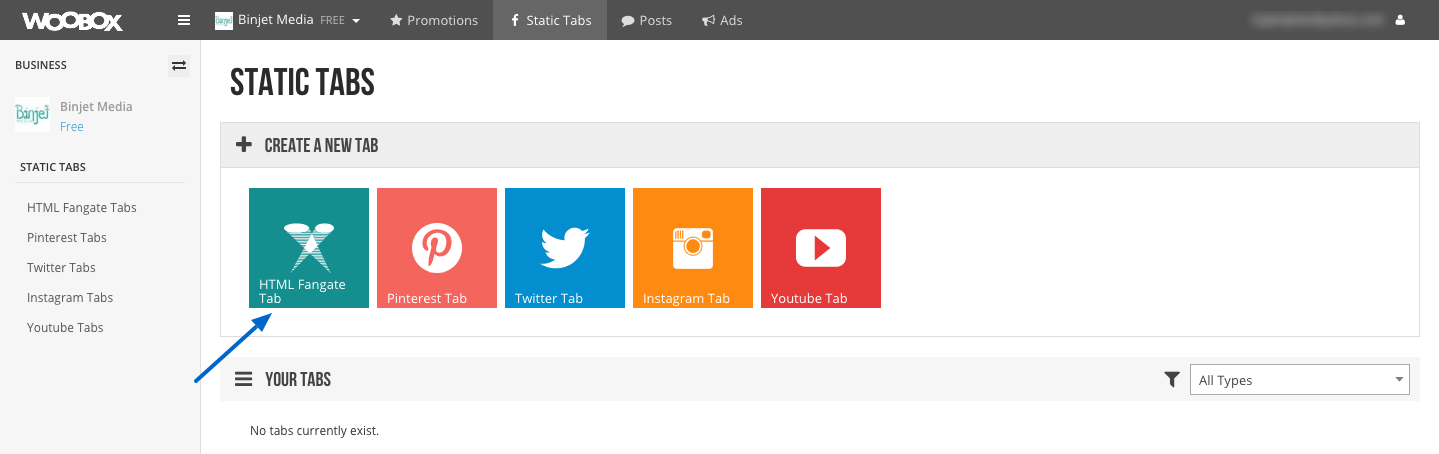Click the Free plan link

pyautogui.click(x=72, y=127)
